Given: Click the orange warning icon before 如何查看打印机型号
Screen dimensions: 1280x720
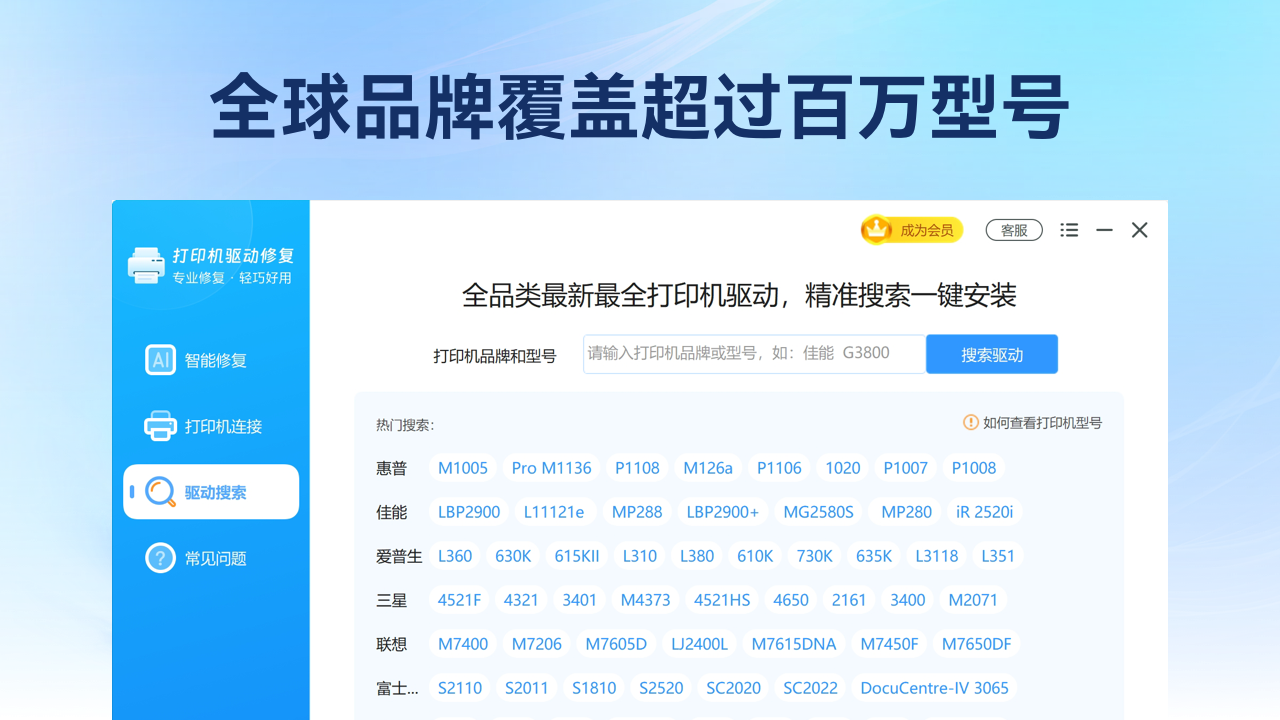Looking at the screenshot, I should pos(969,423).
